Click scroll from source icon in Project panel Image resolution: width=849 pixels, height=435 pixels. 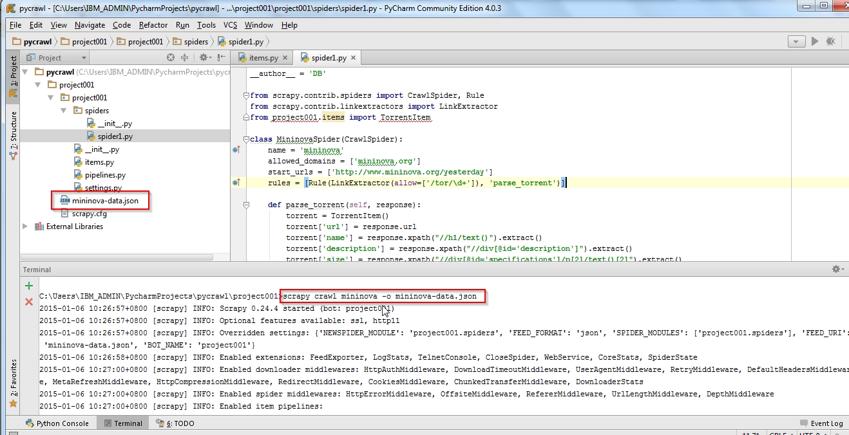tap(170, 58)
